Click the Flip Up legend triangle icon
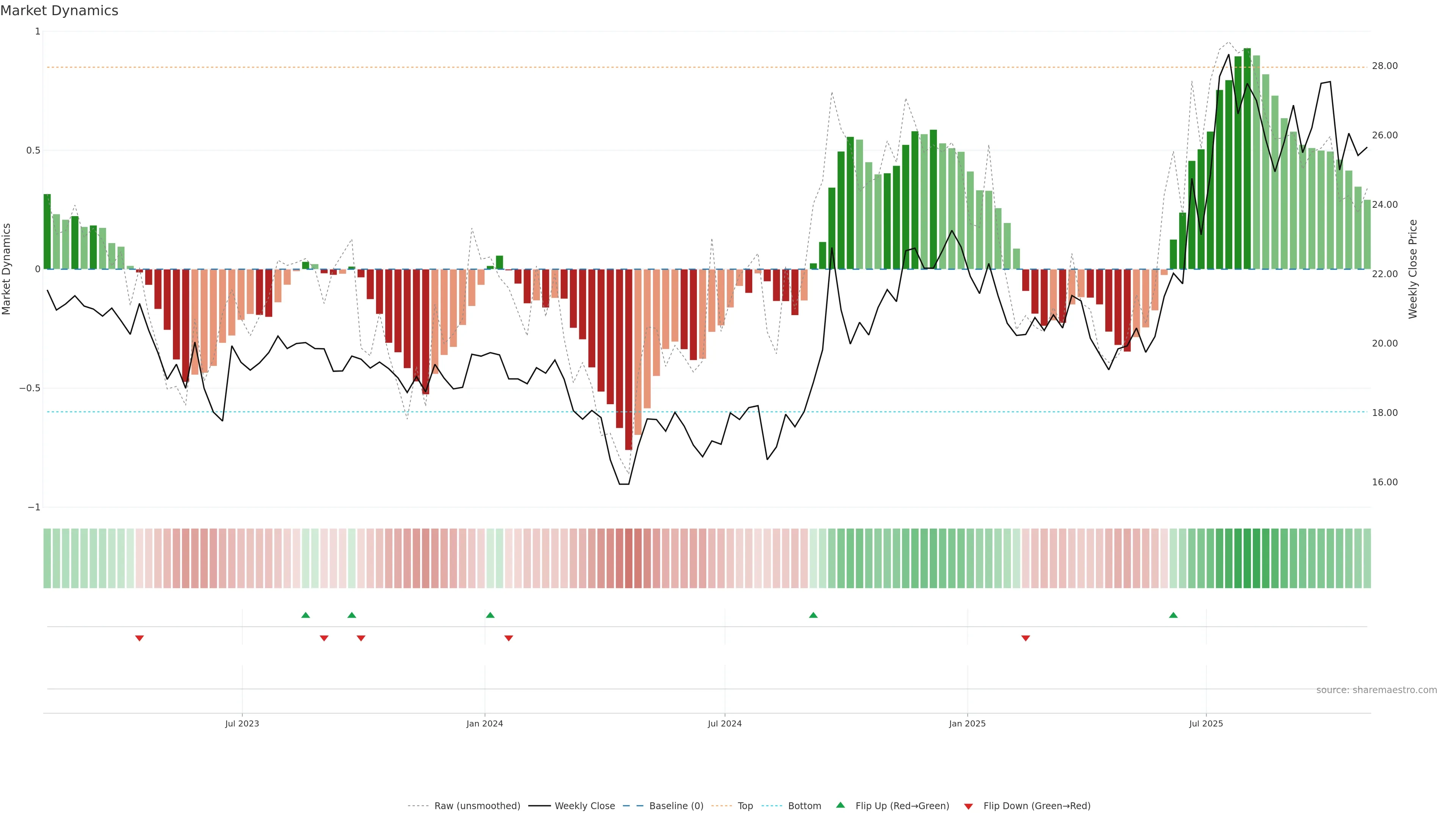 tap(841, 805)
